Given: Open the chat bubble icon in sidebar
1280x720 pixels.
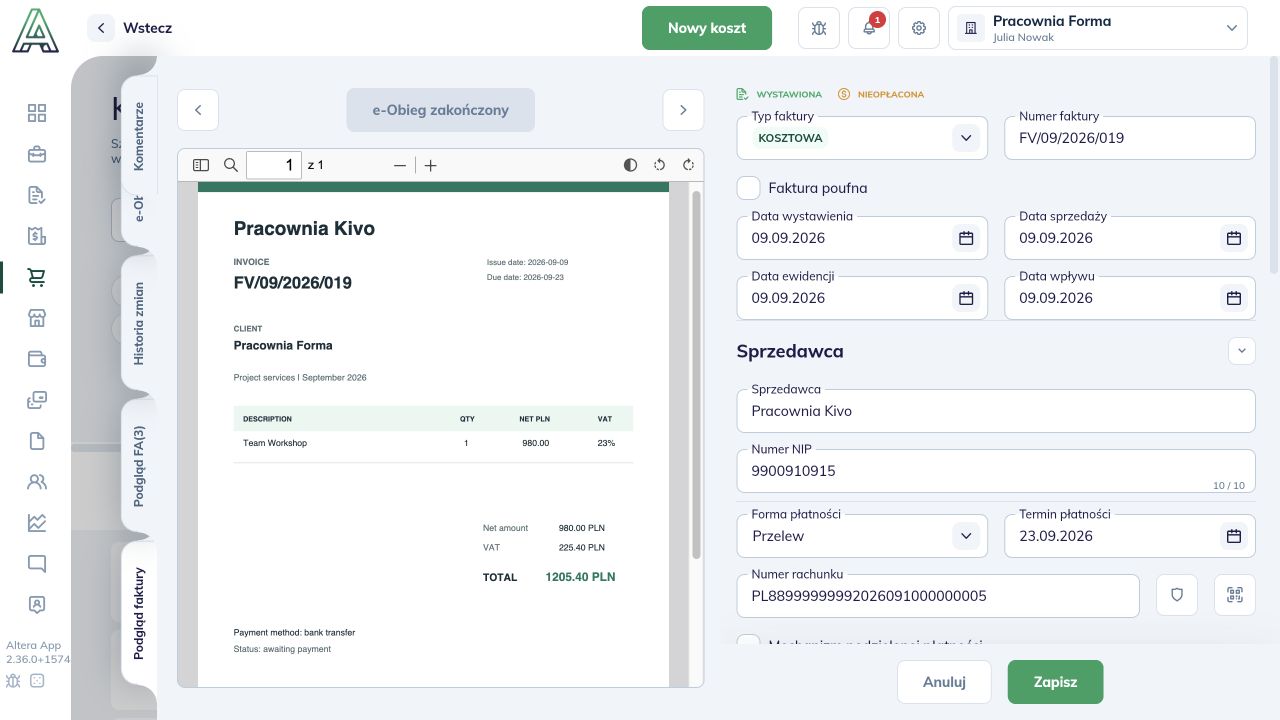Looking at the screenshot, I should 37,564.
